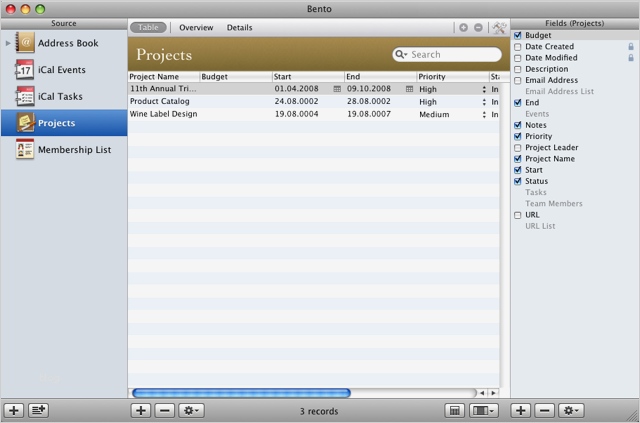Sort by Budget column header
Viewport: 640px width, 423px height.
pyautogui.click(x=236, y=77)
